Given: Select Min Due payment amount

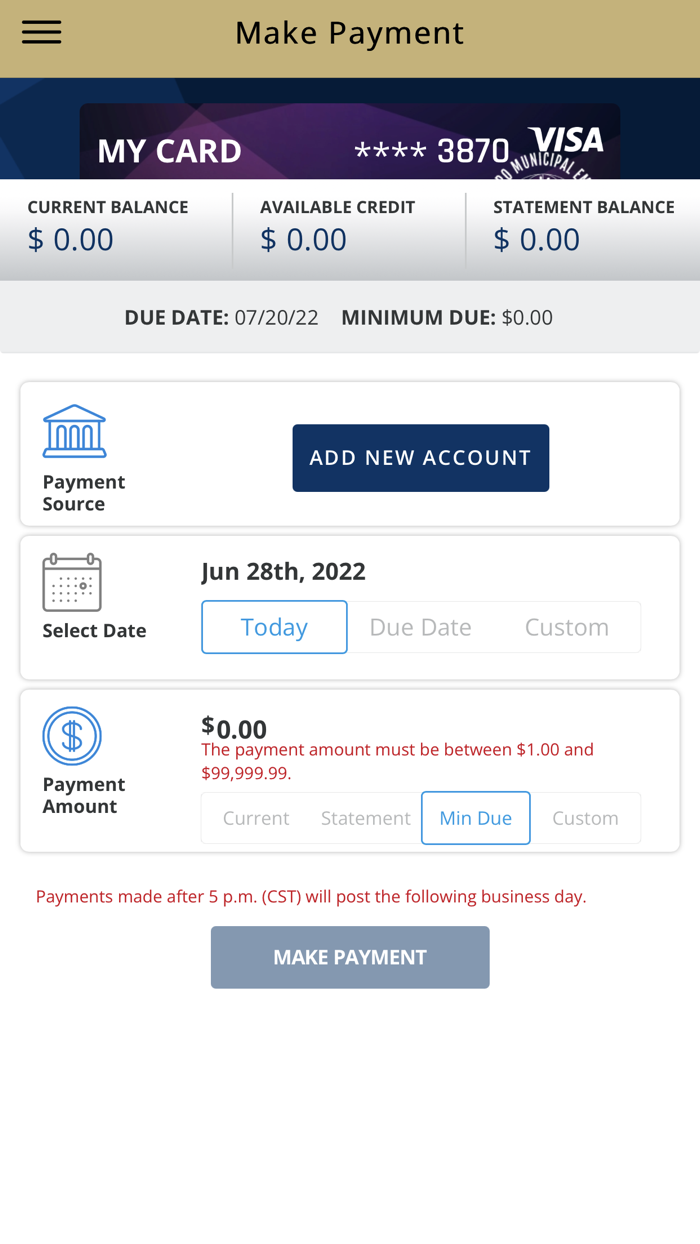Looking at the screenshot, I should tap(476, 818).
